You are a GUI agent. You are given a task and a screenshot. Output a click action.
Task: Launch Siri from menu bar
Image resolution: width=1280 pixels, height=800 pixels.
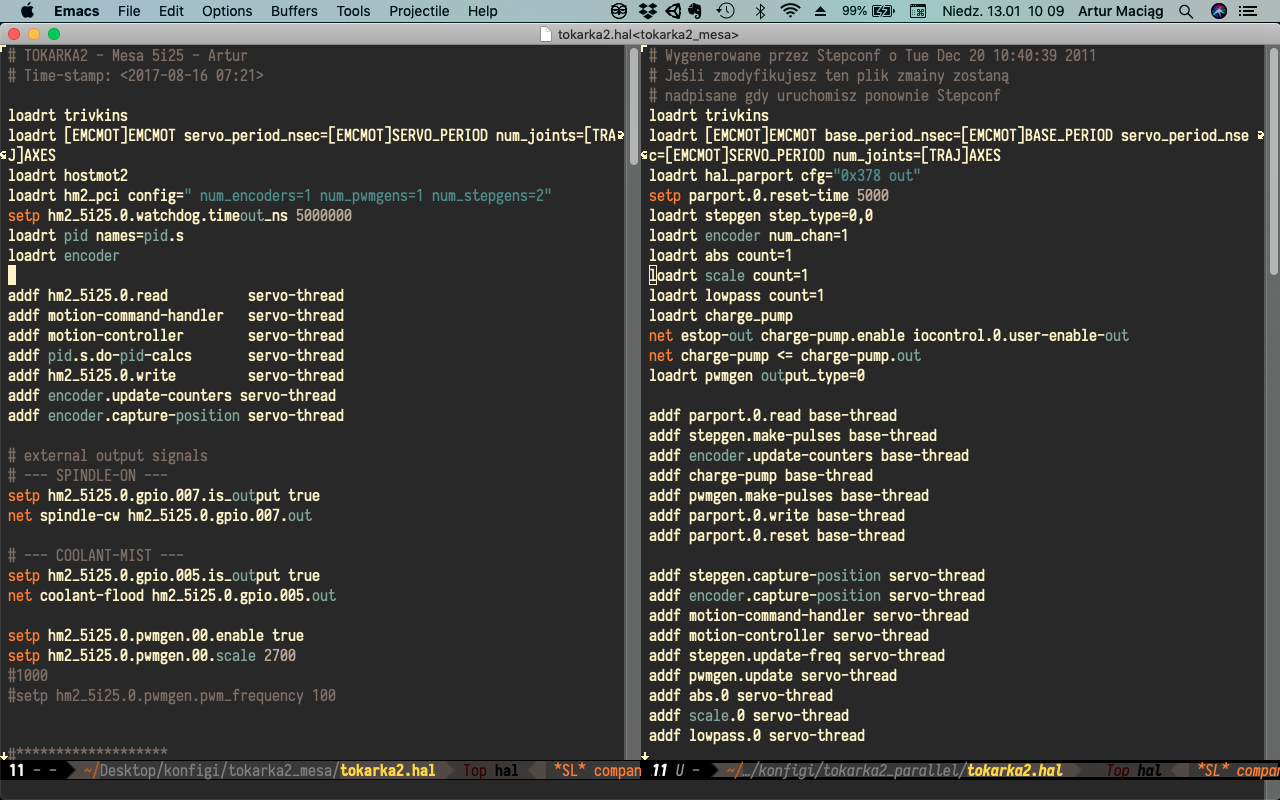[x=1219, y=11]
